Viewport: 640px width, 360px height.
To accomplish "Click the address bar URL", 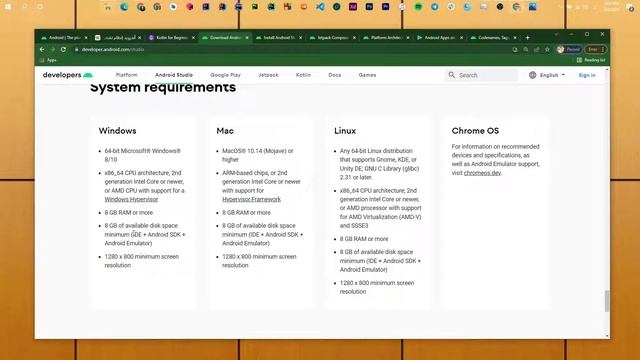I will click(x=113, y=49).
